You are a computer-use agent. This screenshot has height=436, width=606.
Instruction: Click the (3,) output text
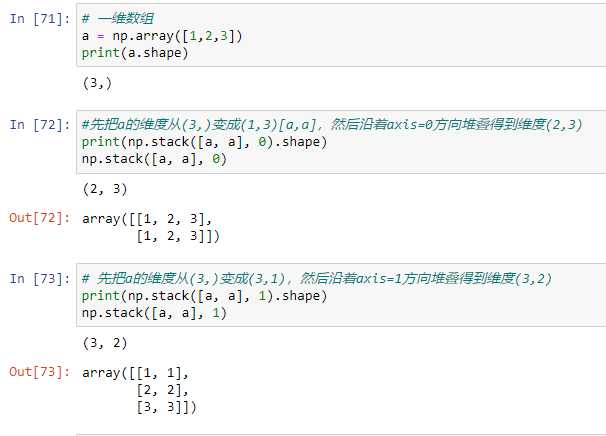98,84
